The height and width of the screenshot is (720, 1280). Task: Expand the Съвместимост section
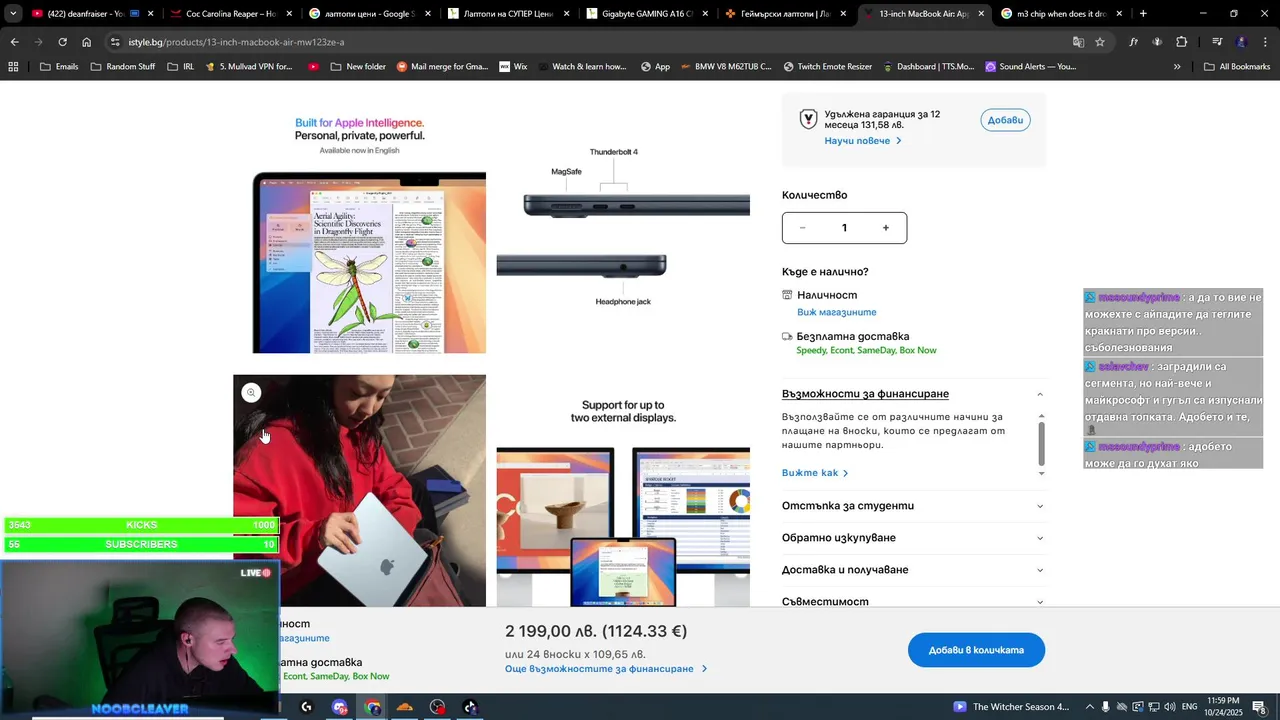(x=913, y=601)
